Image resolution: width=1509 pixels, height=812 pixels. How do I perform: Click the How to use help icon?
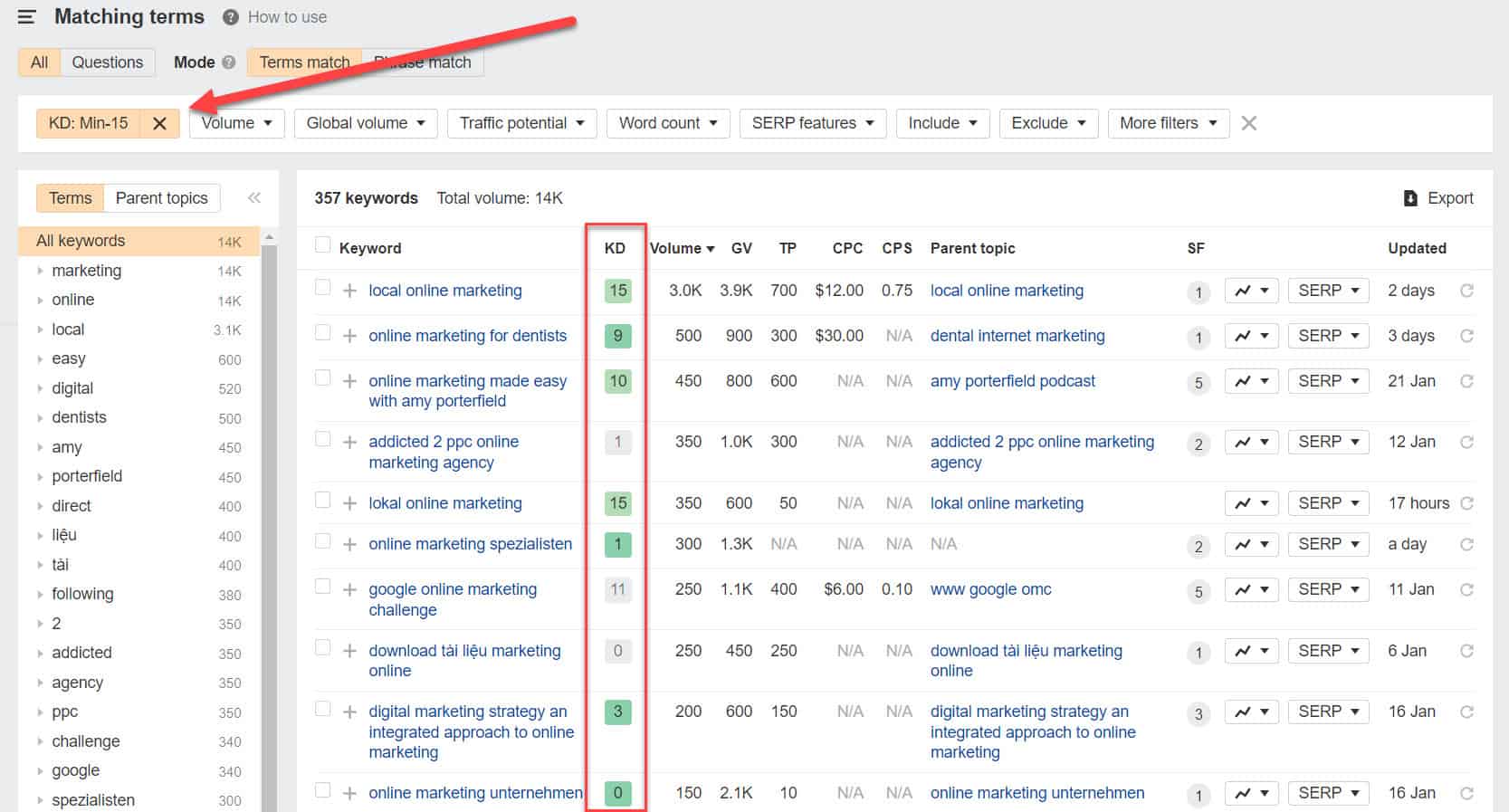click(231, 17)
